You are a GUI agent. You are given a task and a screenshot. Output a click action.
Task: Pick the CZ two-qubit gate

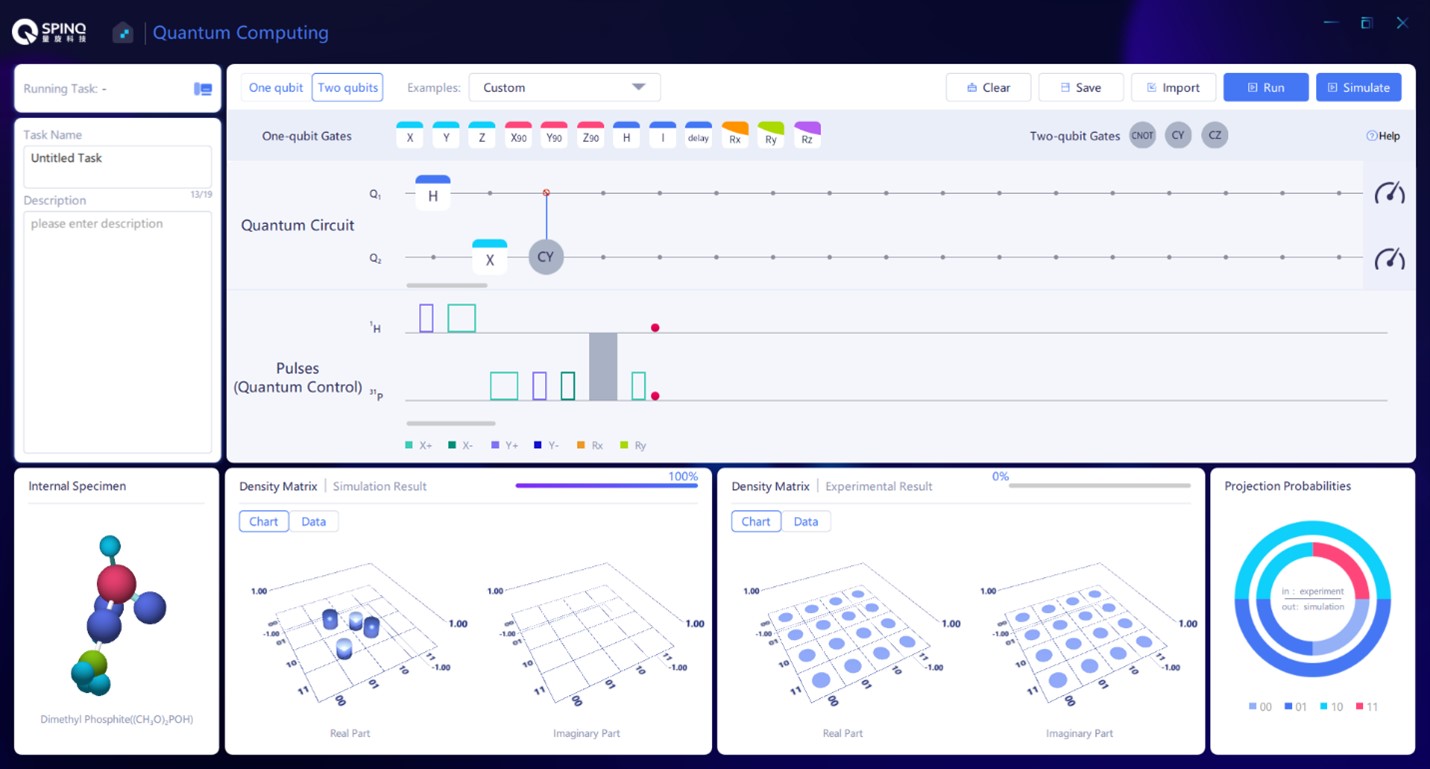[1214, 135]
